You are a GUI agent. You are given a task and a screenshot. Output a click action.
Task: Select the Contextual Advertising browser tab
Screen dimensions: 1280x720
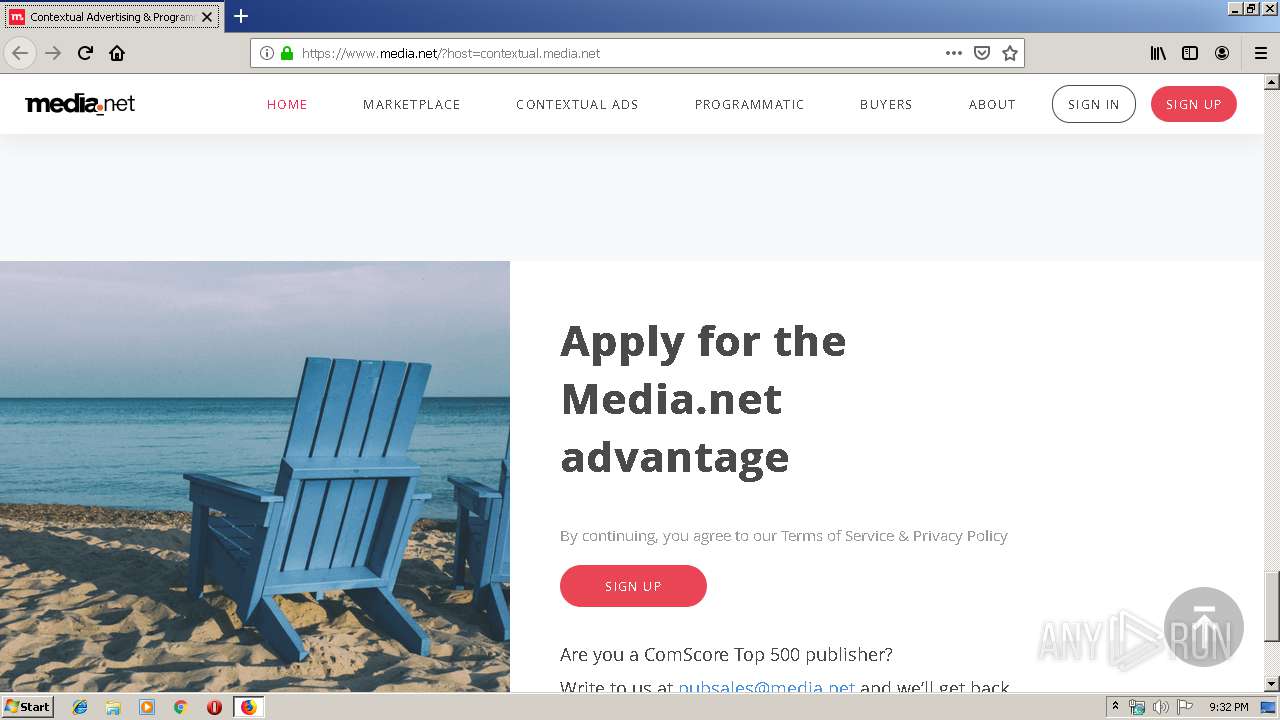[x=112, y=17]
